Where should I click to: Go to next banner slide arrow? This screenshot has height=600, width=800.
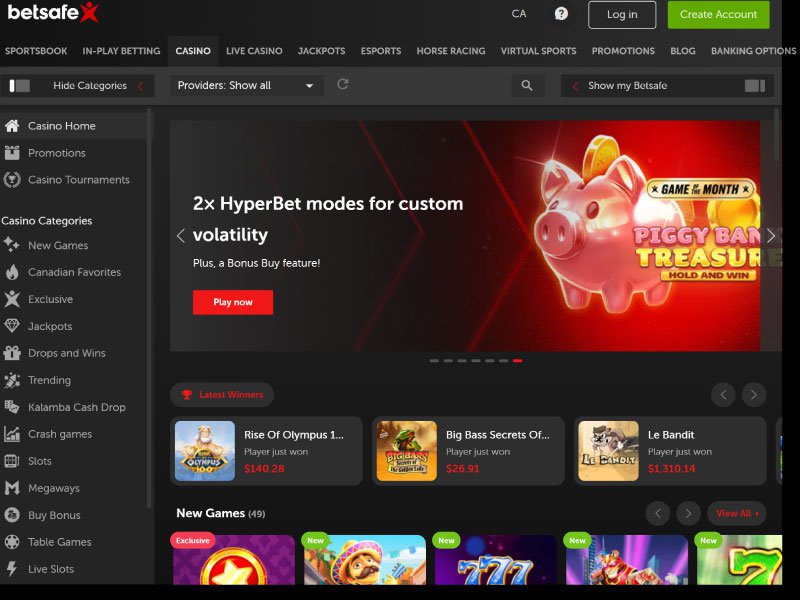(x=771, y=236)
